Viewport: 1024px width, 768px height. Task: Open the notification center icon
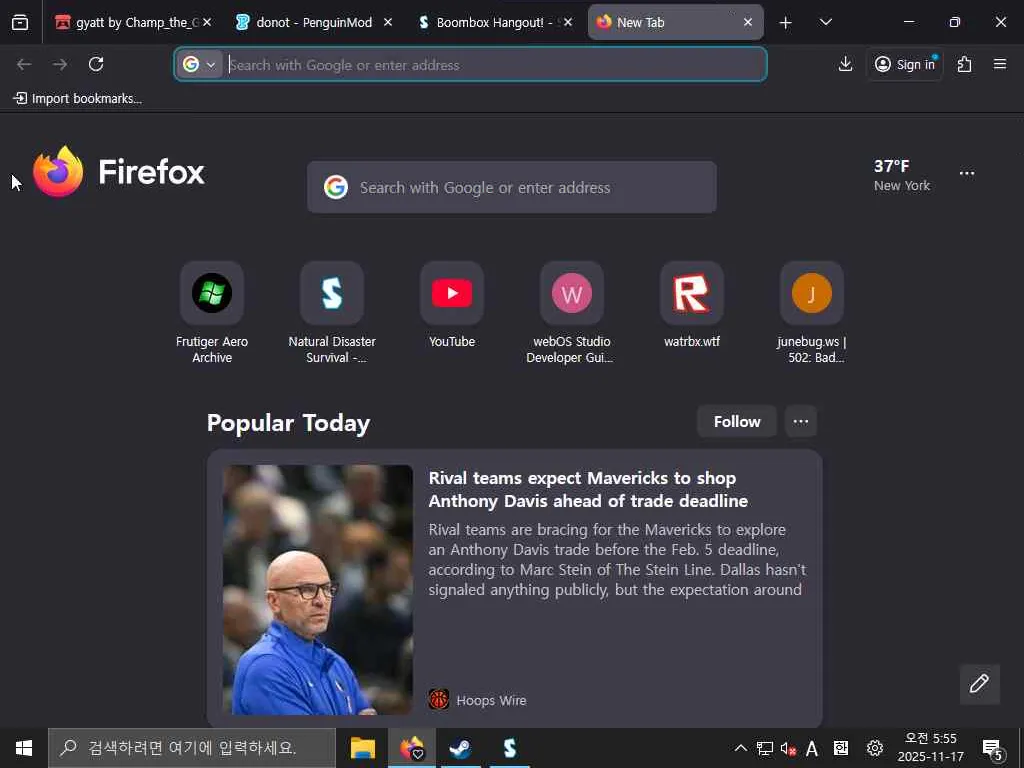click(x=992, y=750)
